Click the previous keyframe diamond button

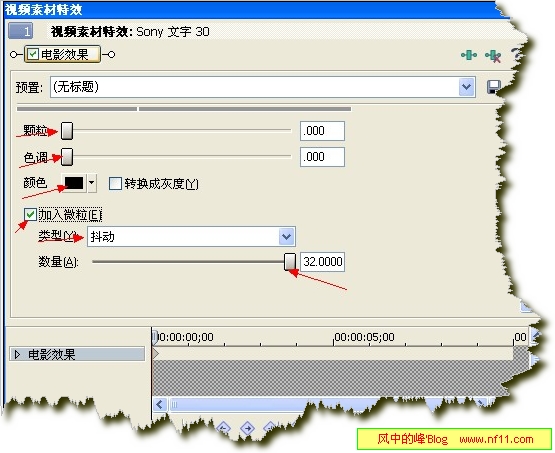pos(223,429)
